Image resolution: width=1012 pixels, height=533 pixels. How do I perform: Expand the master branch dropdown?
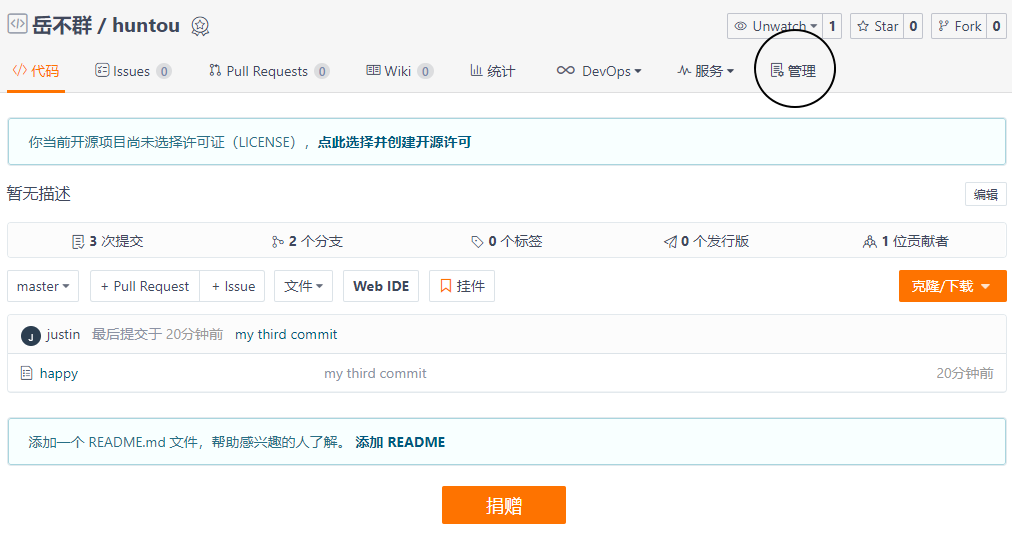[x=43, y=286]
